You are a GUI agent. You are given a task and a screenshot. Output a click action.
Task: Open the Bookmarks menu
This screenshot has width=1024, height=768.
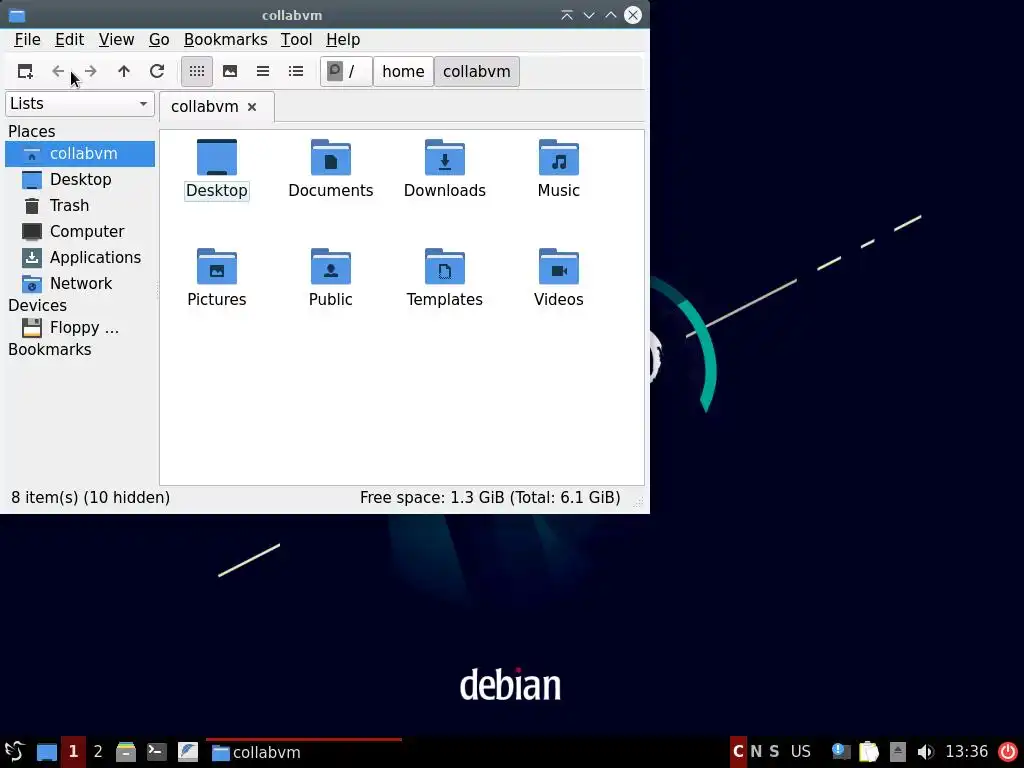pyautogui.click(x=225, y=40)
